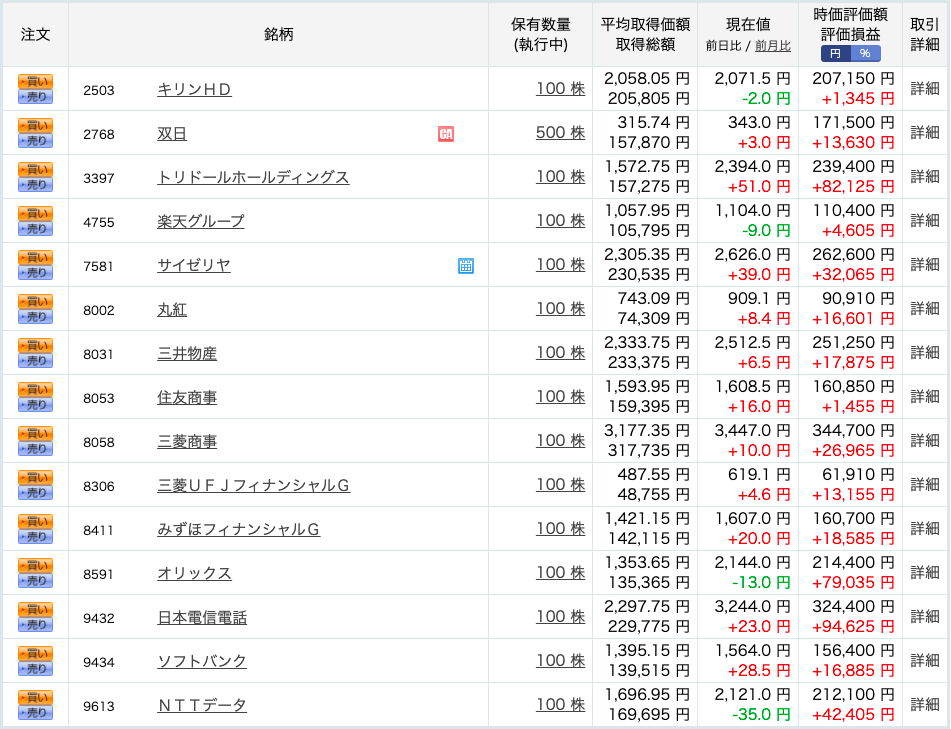This screenshot has width=951, height=729.
Task: Click stock code 2503
Action: tap(99, 90)
